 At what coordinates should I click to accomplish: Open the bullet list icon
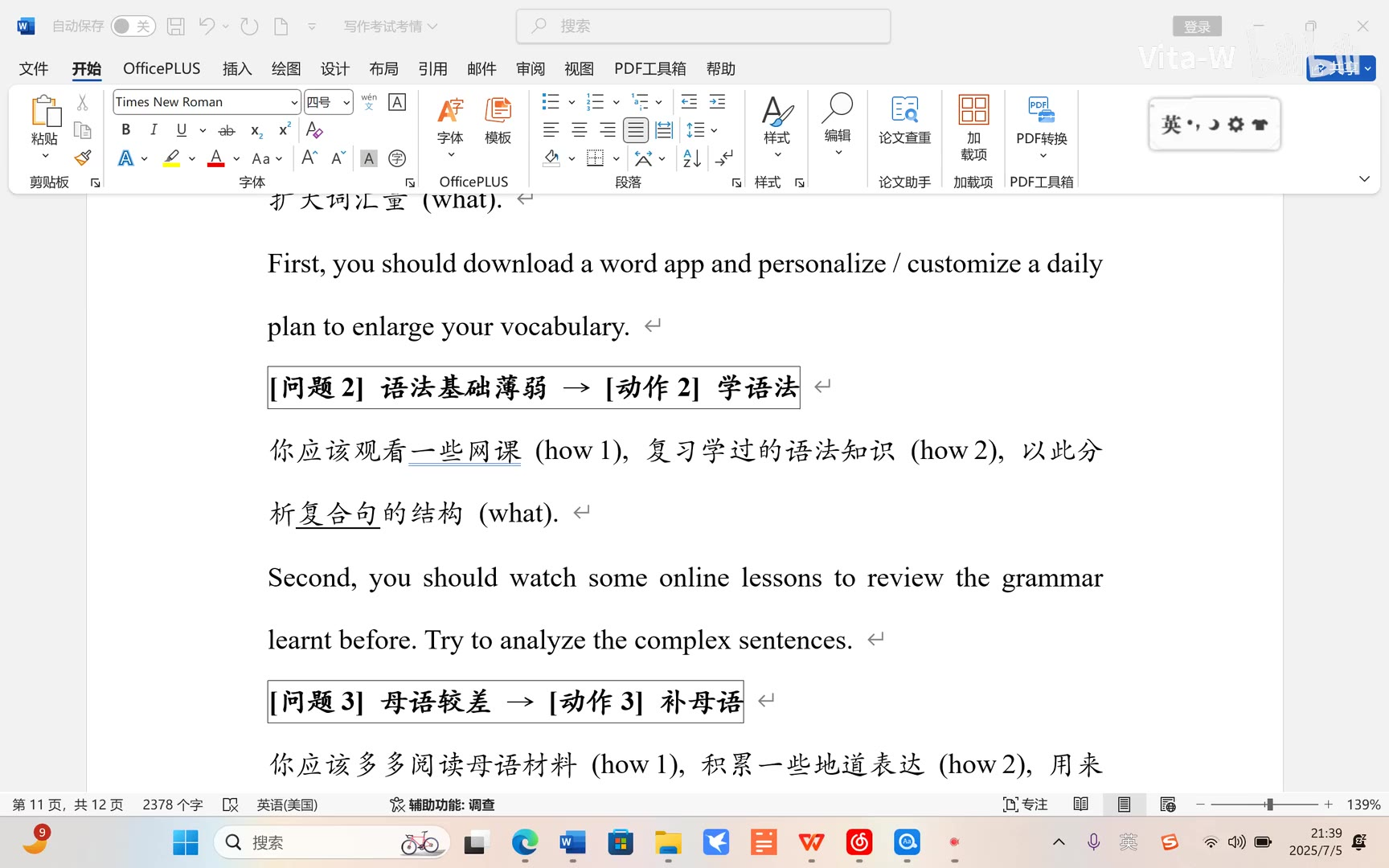point(551,102)
